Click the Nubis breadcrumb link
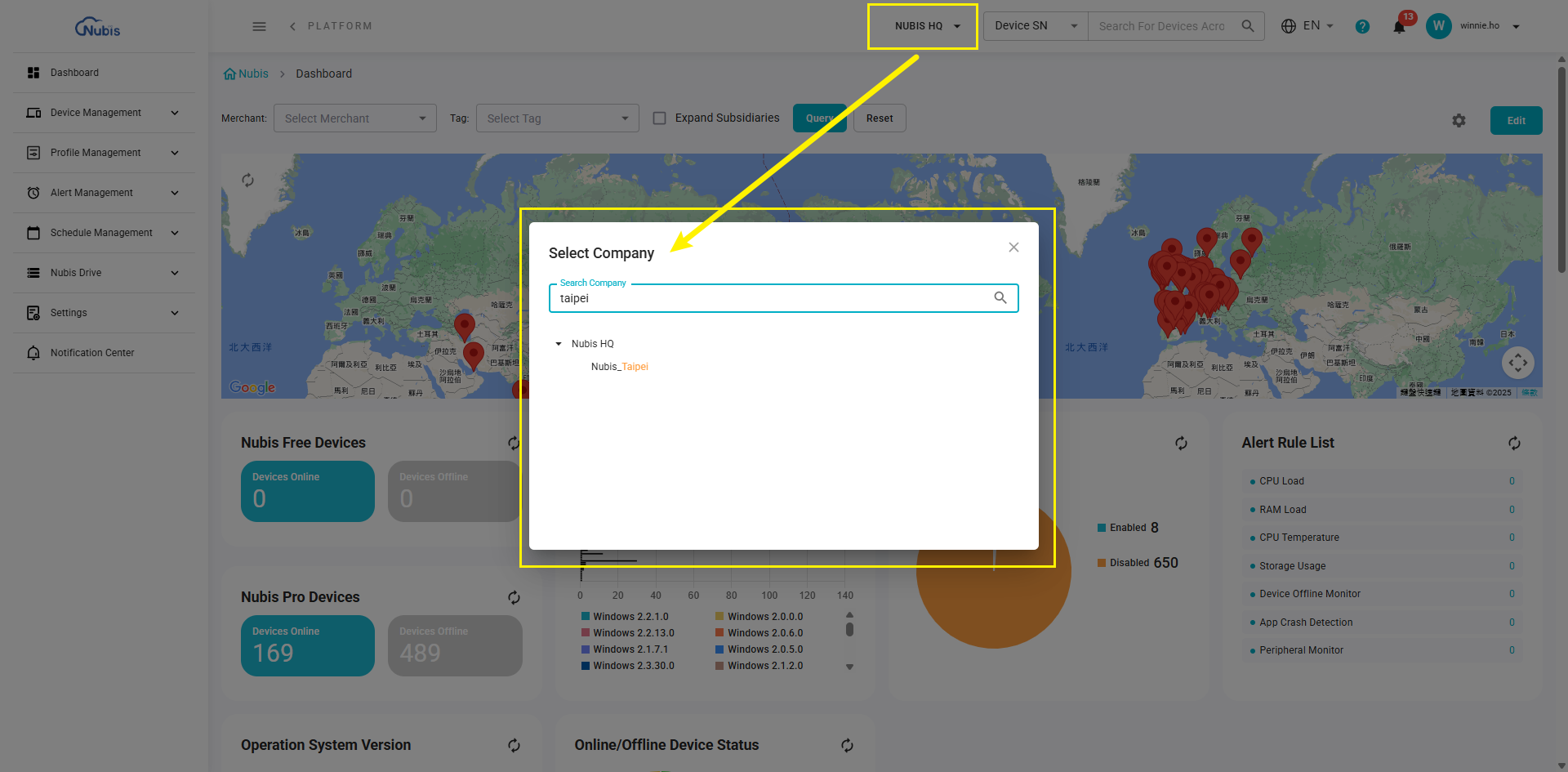 point(253,74)
